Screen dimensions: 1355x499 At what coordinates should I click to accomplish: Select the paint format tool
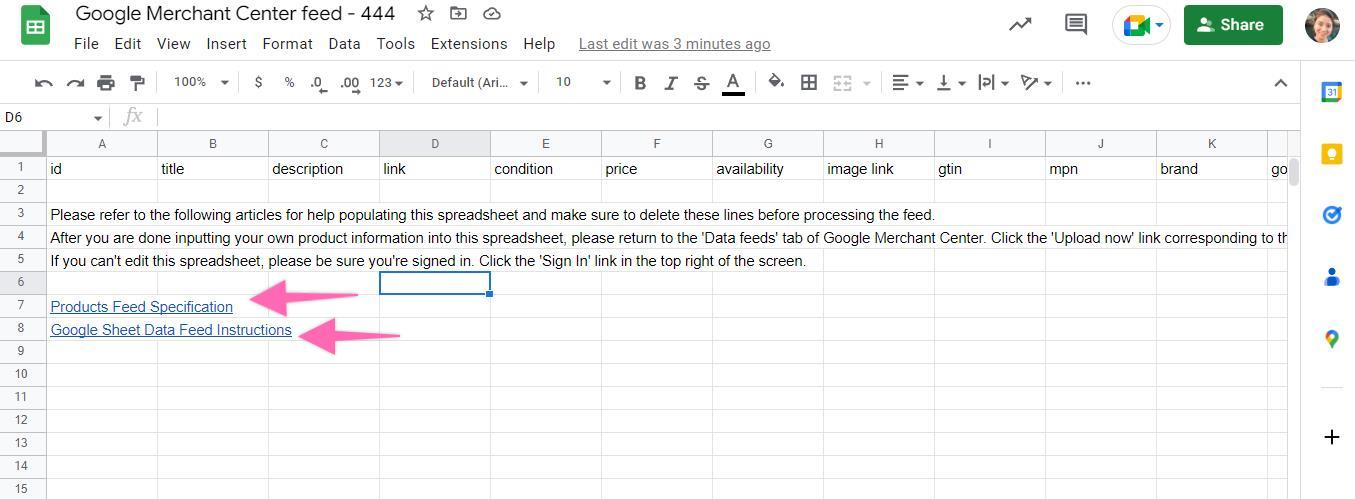tap(137, 83)
